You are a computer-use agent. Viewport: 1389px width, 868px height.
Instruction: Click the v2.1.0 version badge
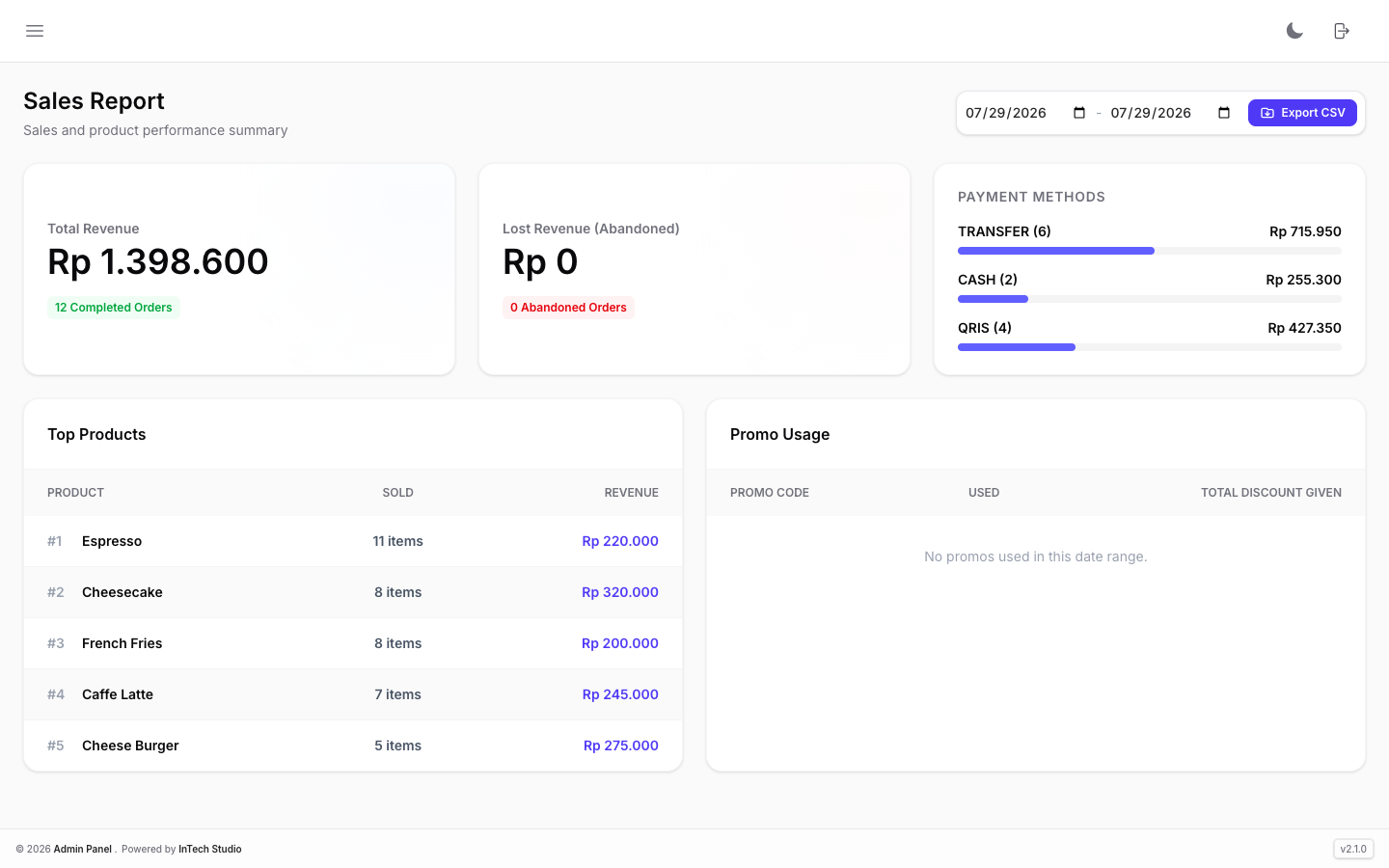pos(1353,849)
